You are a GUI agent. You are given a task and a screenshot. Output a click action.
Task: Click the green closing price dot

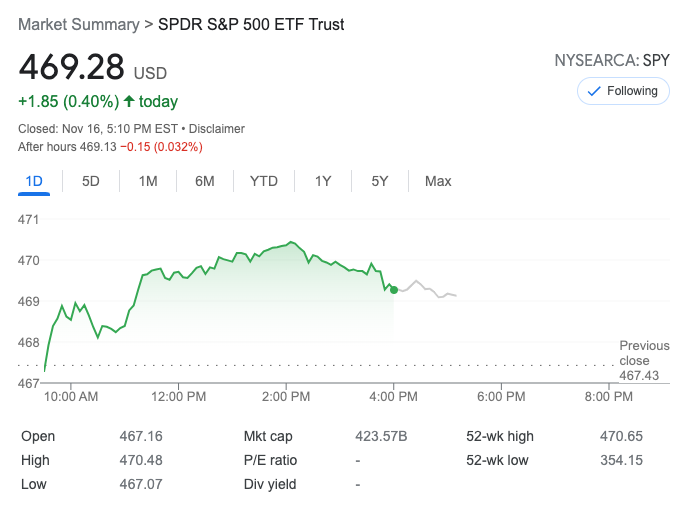(394, 290)
